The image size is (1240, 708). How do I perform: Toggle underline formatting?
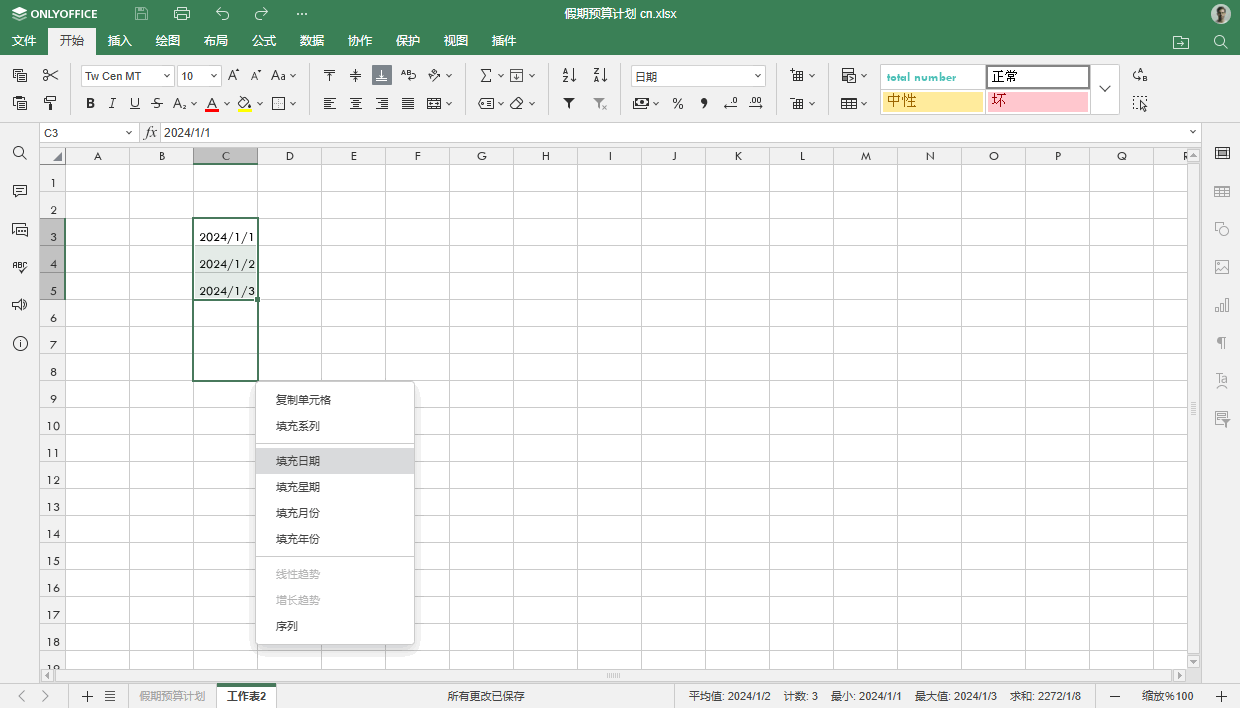click(x=133, y=103)
